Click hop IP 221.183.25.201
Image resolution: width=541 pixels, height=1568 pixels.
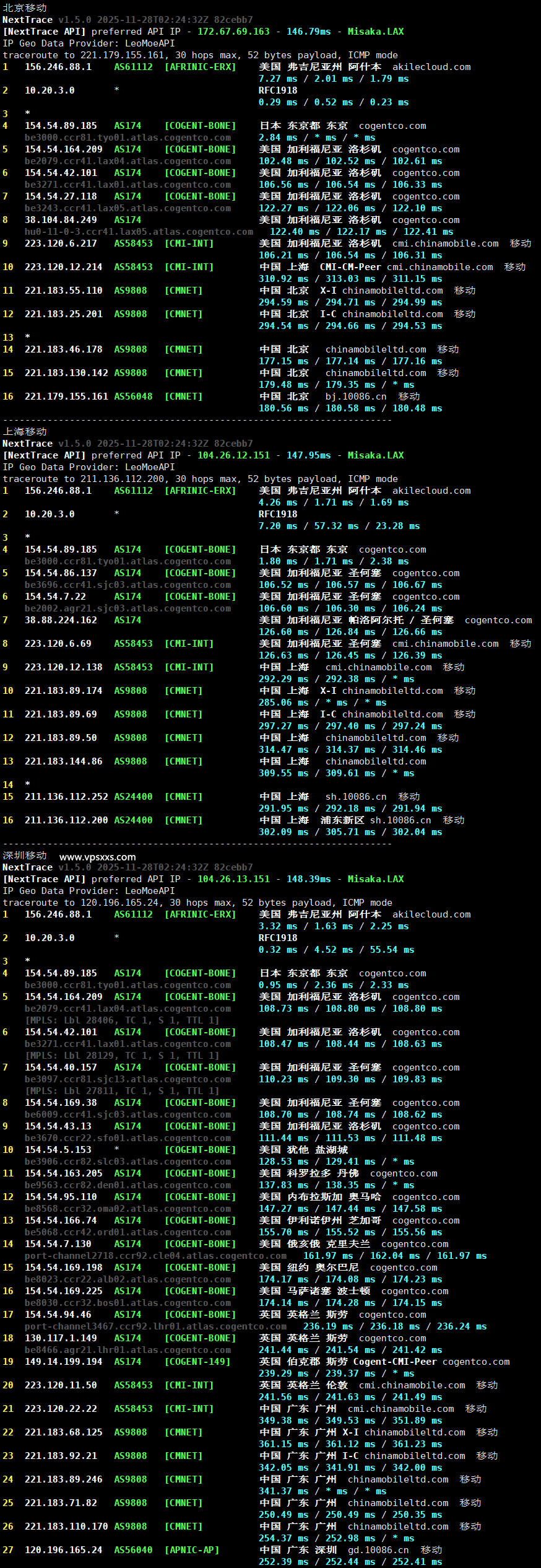(64, 314)
